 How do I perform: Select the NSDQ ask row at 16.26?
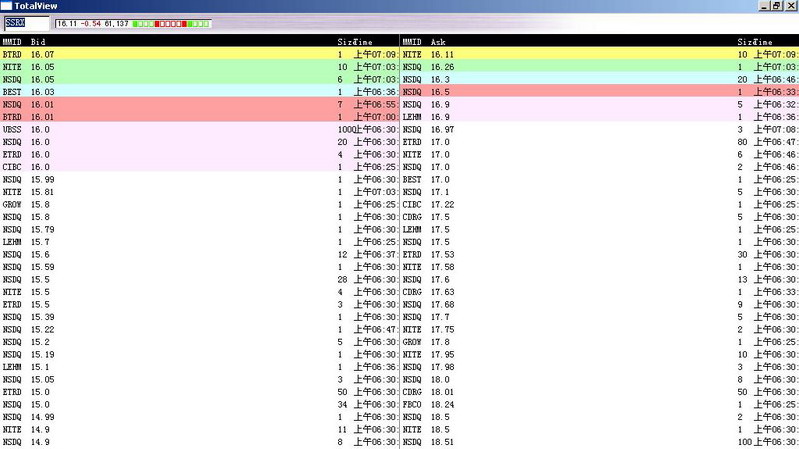600,67
